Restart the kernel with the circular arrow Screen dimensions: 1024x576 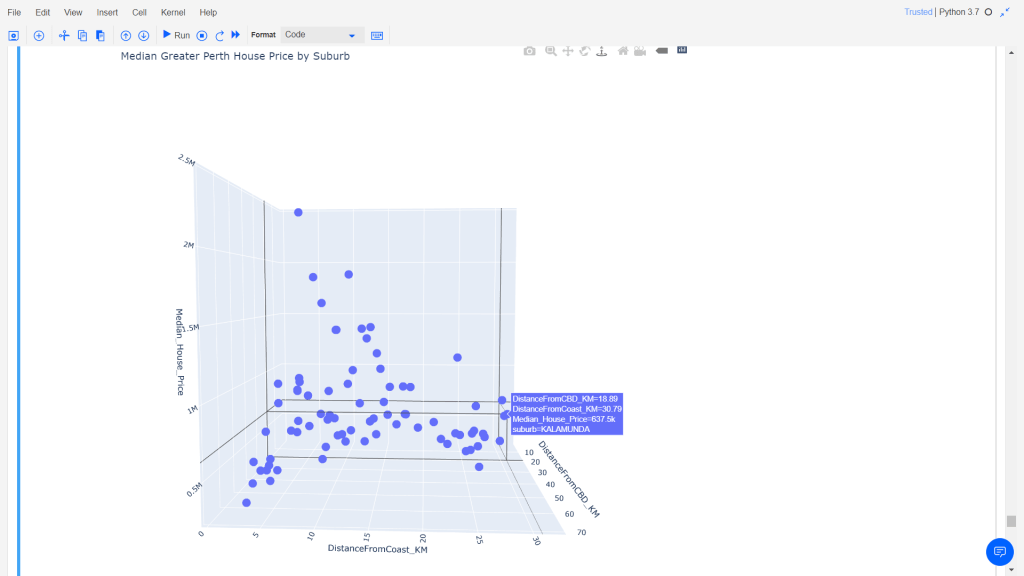tap(219, 35)
